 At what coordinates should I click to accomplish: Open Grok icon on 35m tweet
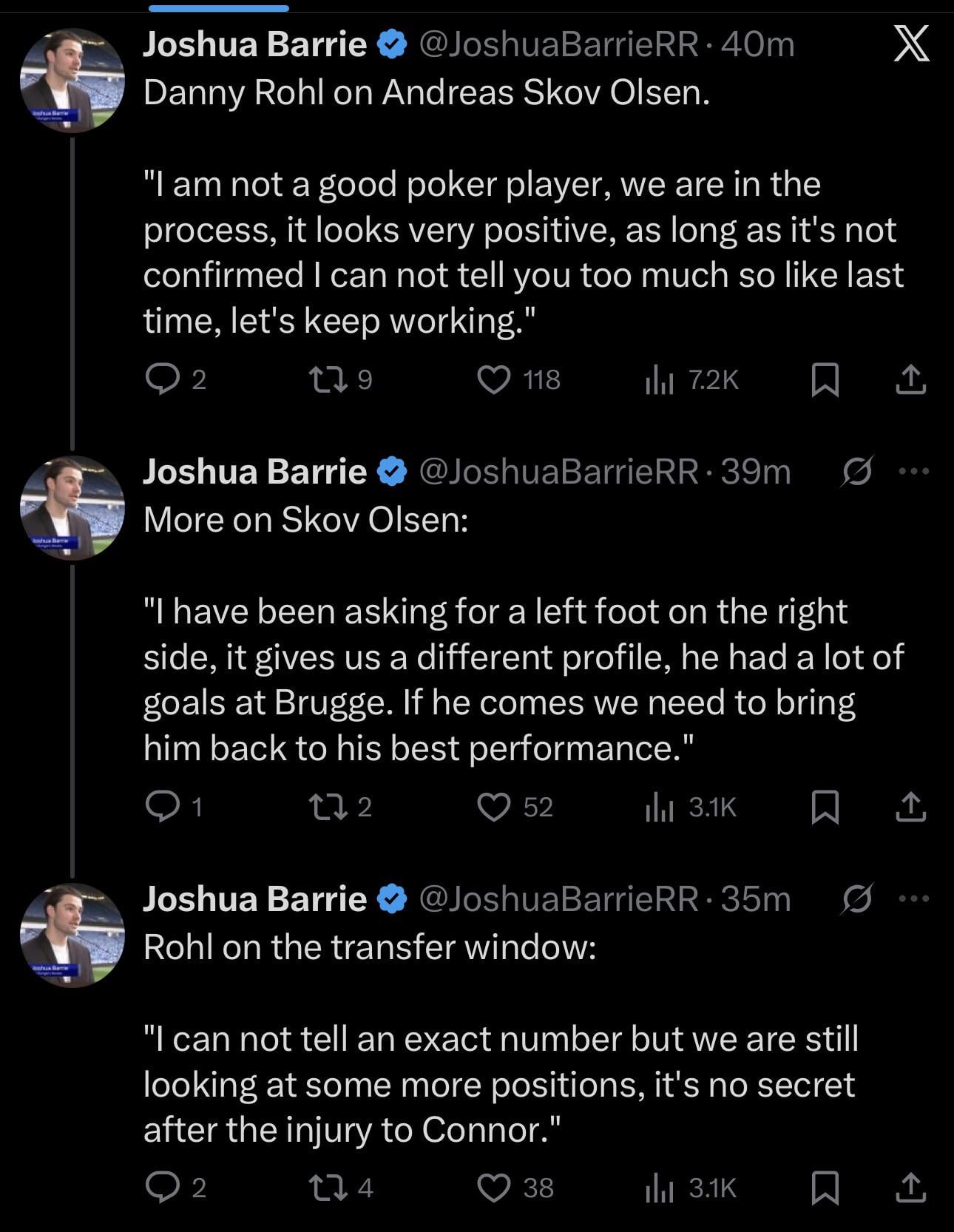tap(857, 898)
